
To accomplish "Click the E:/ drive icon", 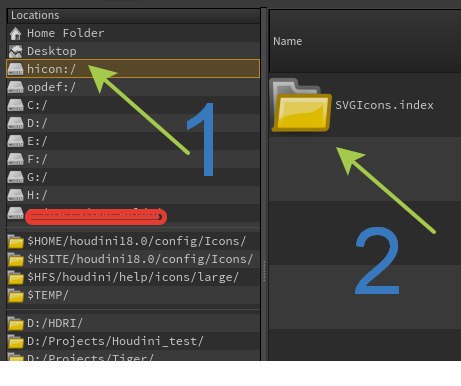I will tap(15, 141).
